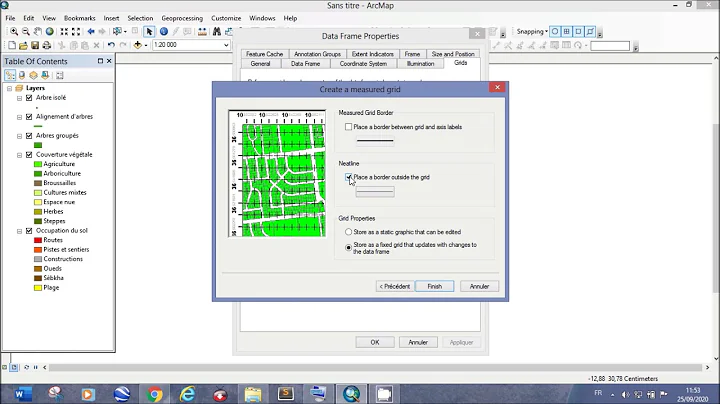Viewport: 720px width, 404px height.
Task: Go back with the Précédent button
Action: (x=394, y=286)
